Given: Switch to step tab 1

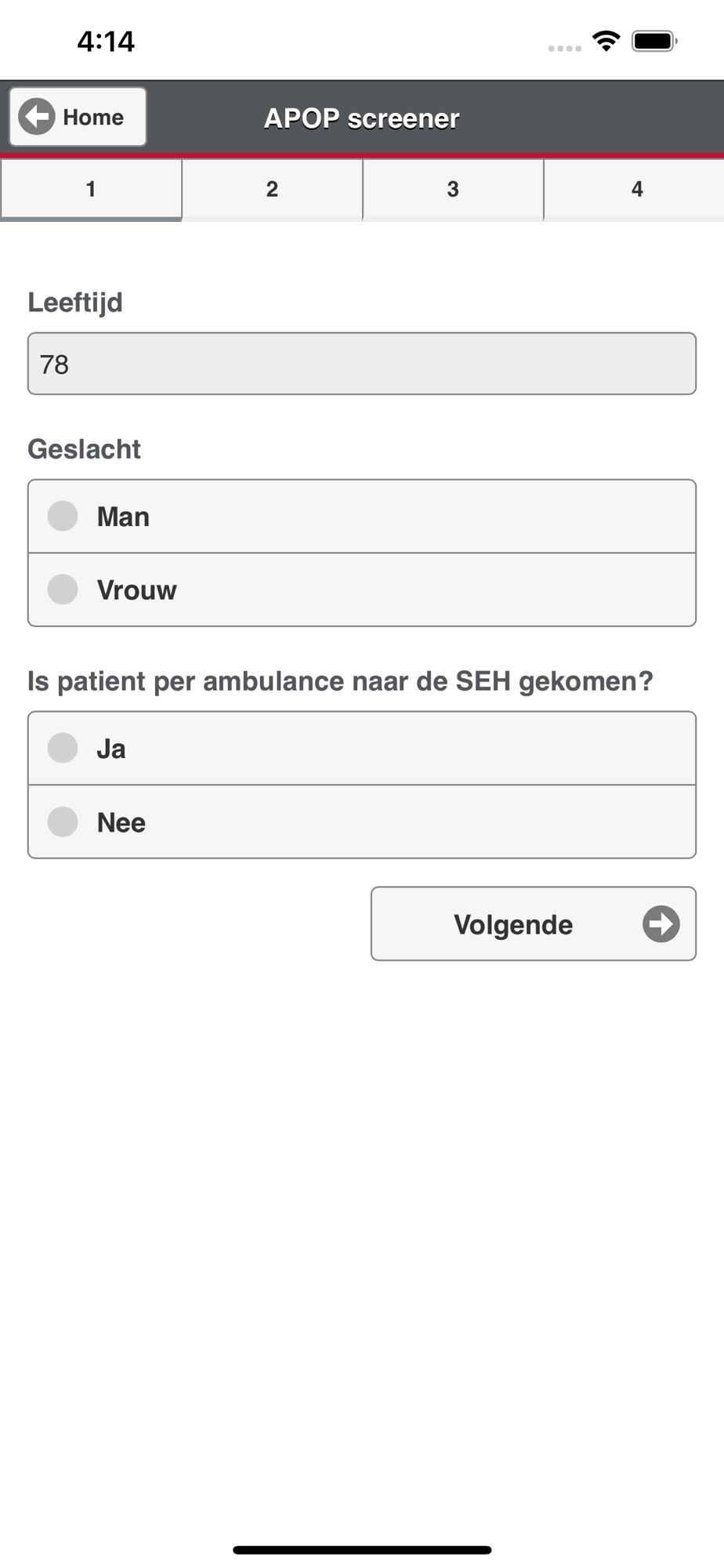Looking at the screenshot, I should (91, 189).
